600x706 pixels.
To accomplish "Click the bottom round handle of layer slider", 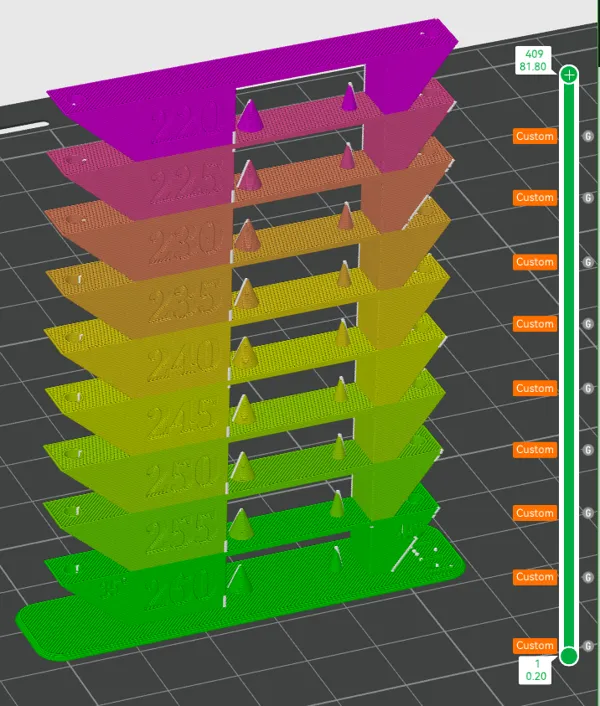I will pyautogui.click(x=569, y=656).
